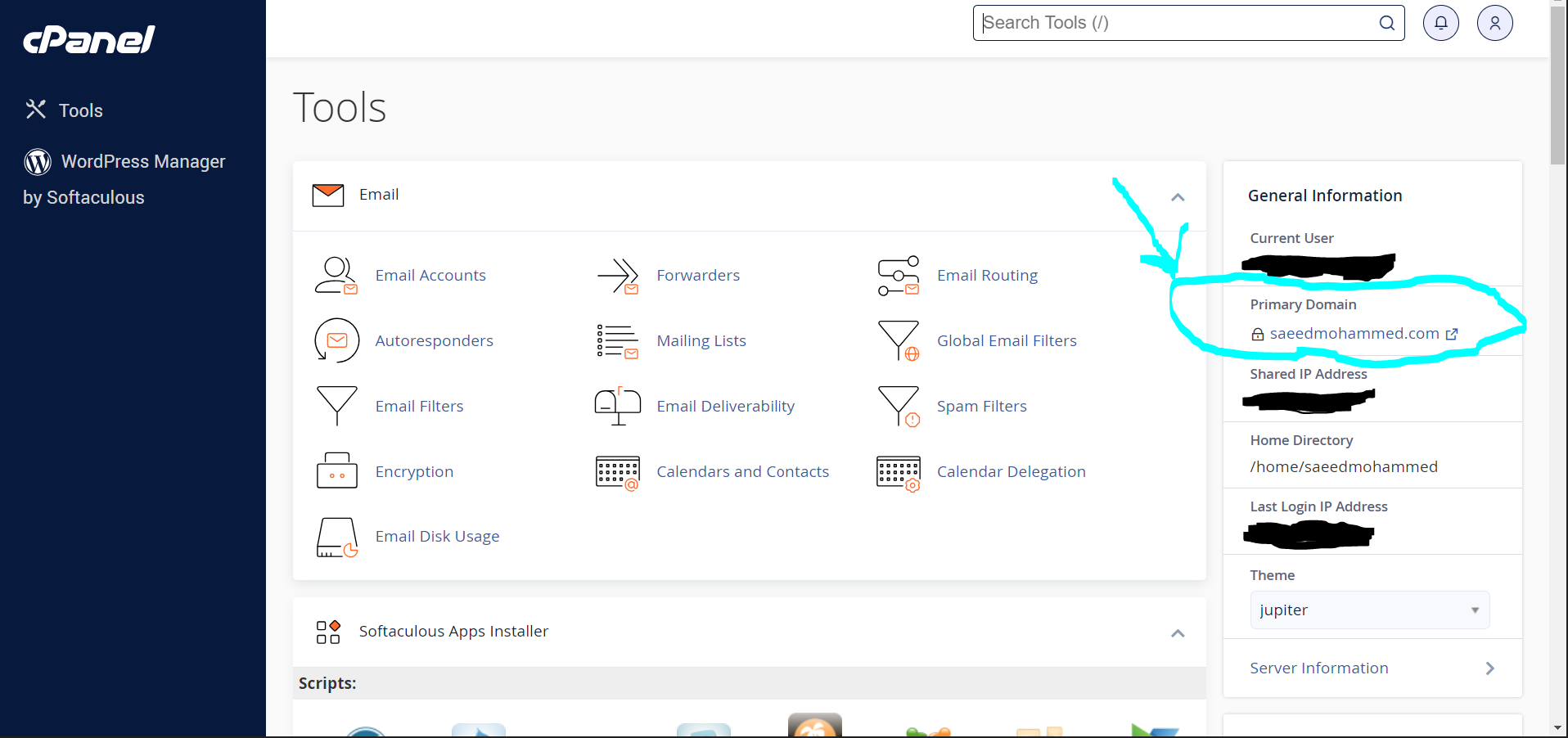Open the Forwarders icon
1568x738 pixels.
618,276
